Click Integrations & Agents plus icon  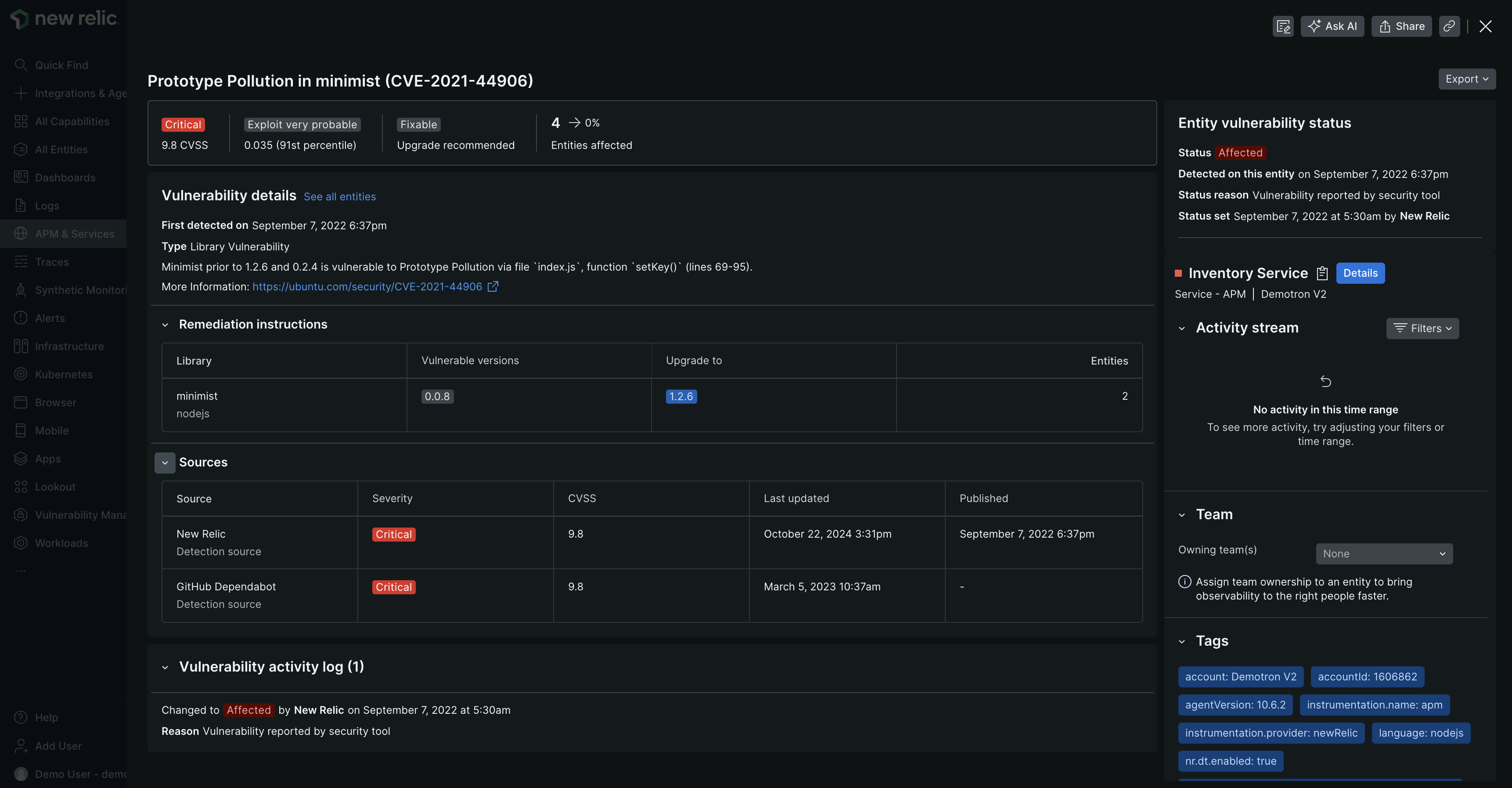21,94
